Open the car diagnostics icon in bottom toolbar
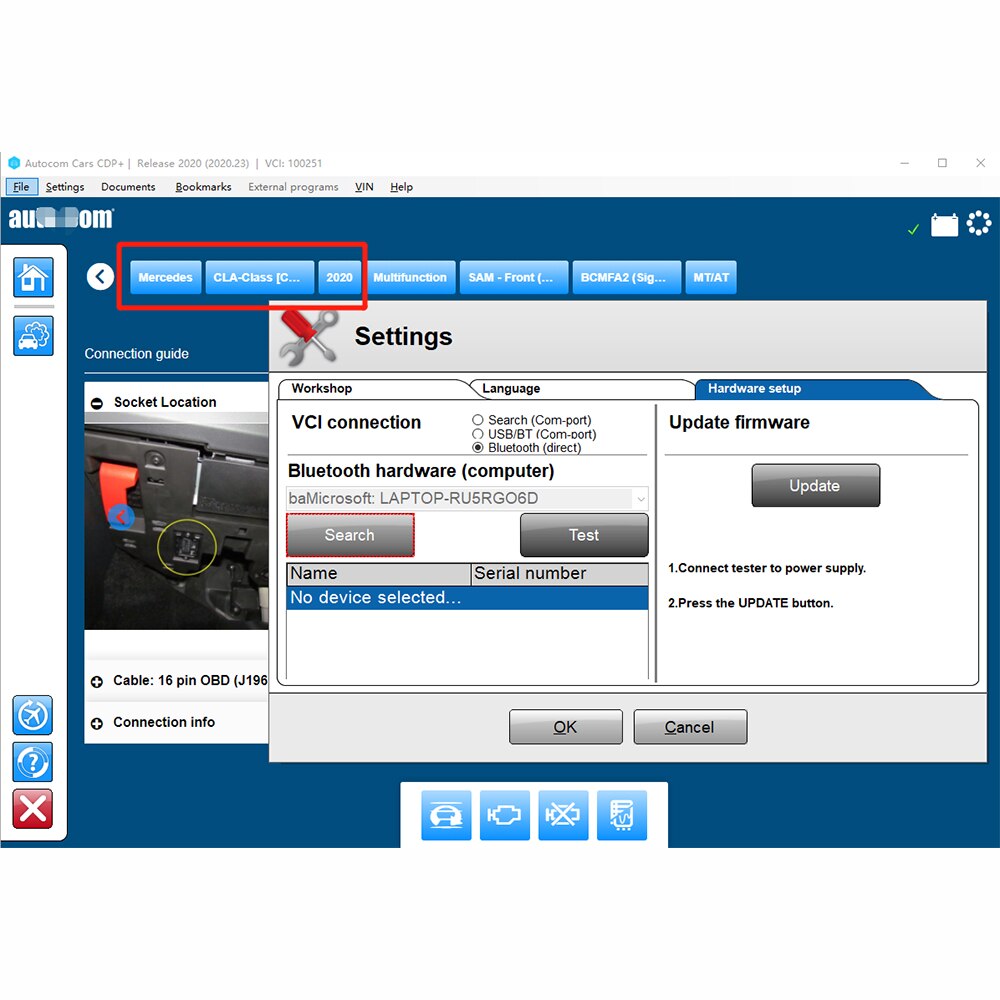 [446, 815]
